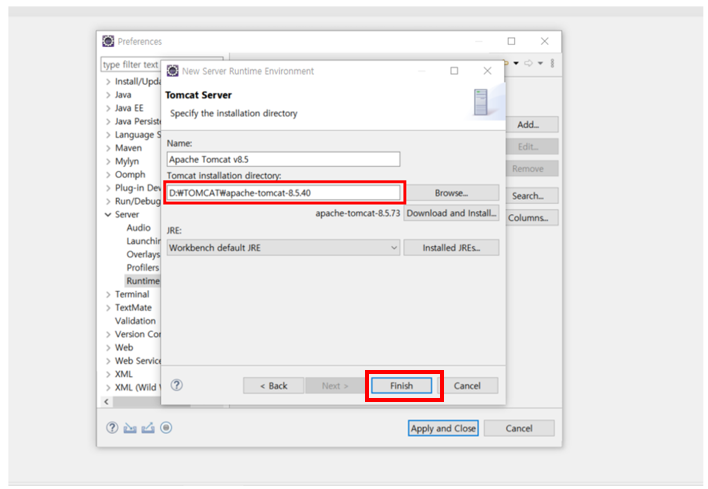Open Preferences help icon
The height and width of the screenshot is (489, 708).
pos(112,428)
